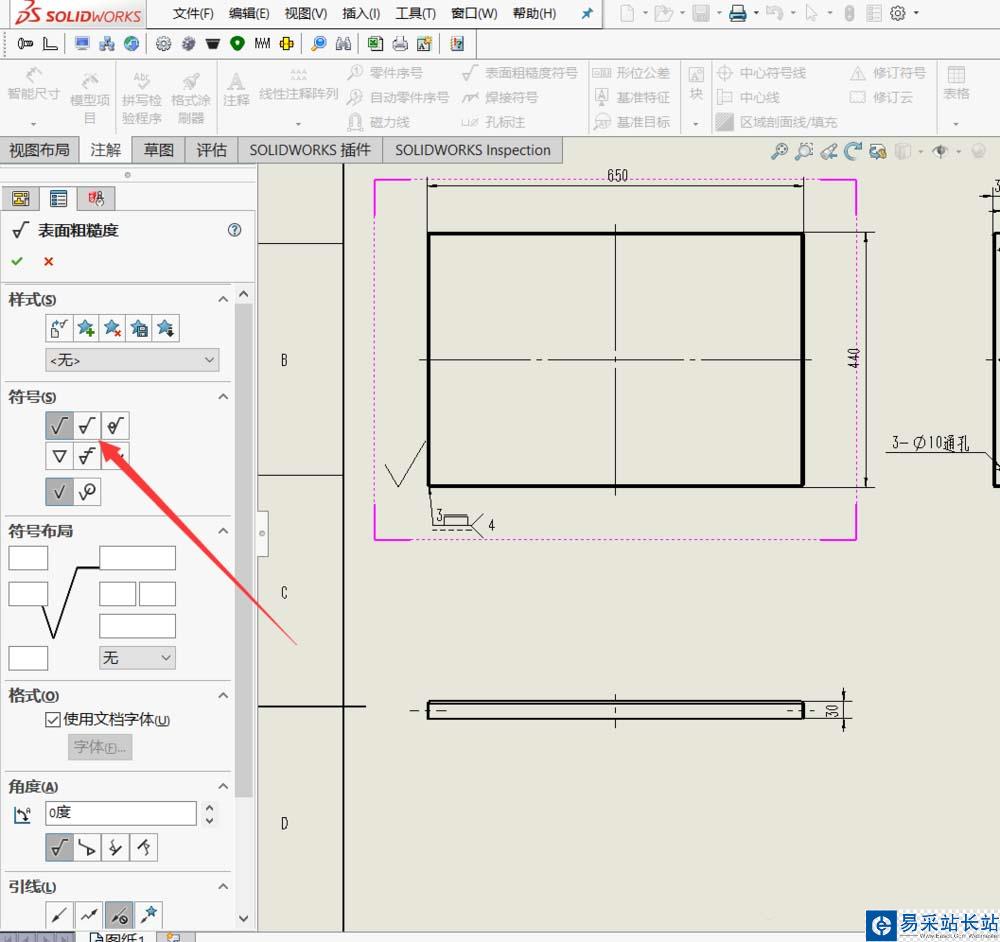The image size is (1000, 942).
Task: Click the rotate view arrow icon
Action: point(852,151)
